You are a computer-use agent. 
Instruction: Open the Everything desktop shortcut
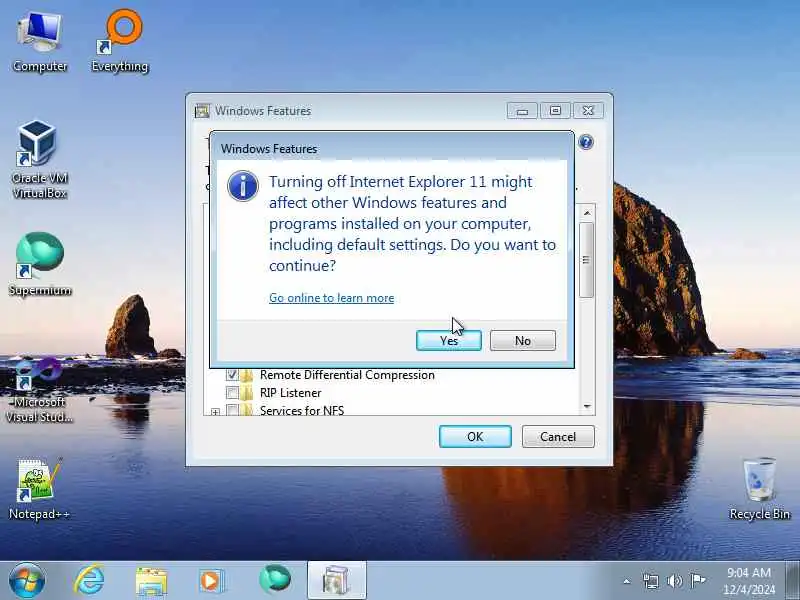tap(120, 43)
